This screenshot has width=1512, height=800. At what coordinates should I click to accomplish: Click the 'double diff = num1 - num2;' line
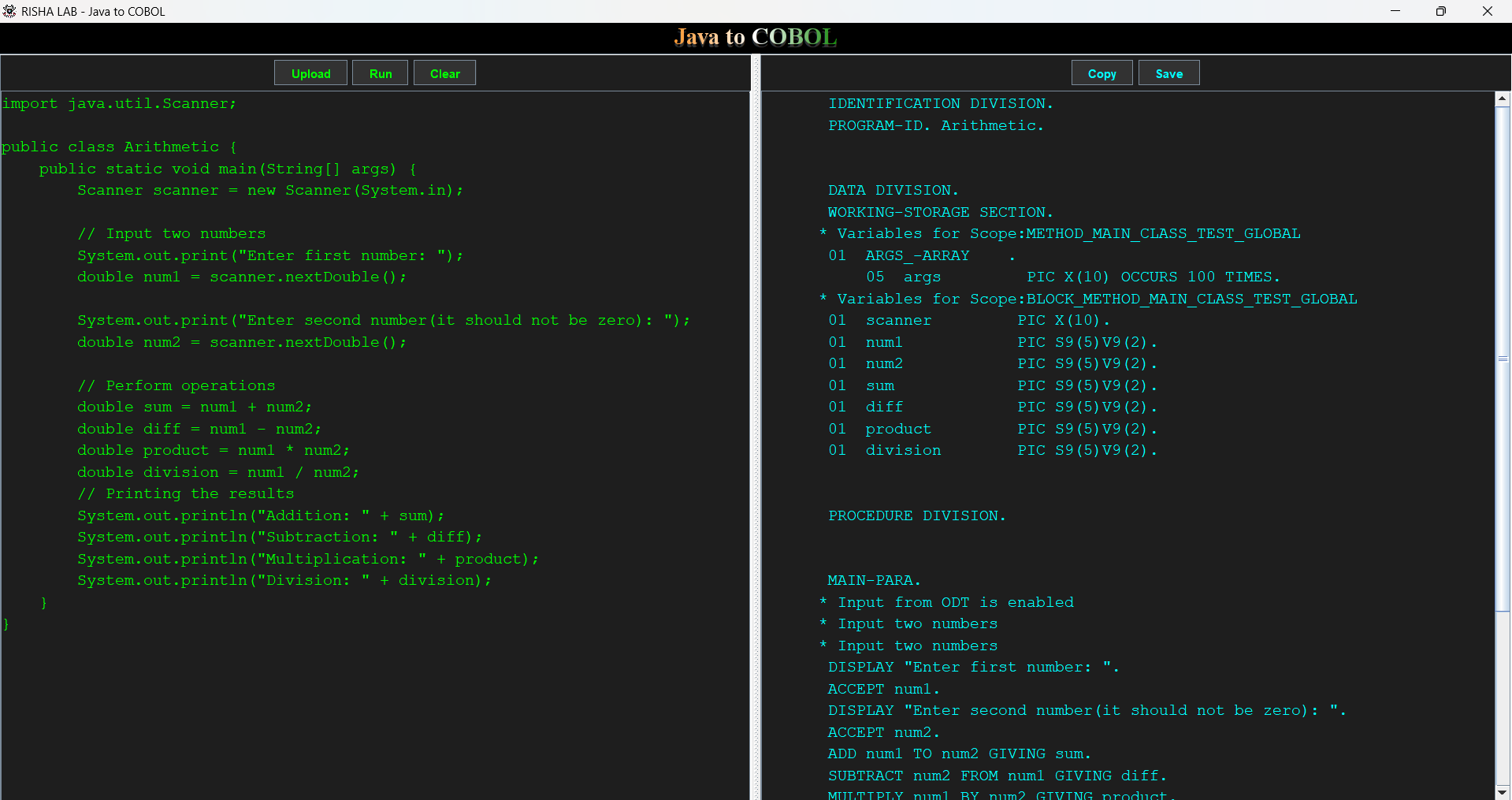[199, 429]
